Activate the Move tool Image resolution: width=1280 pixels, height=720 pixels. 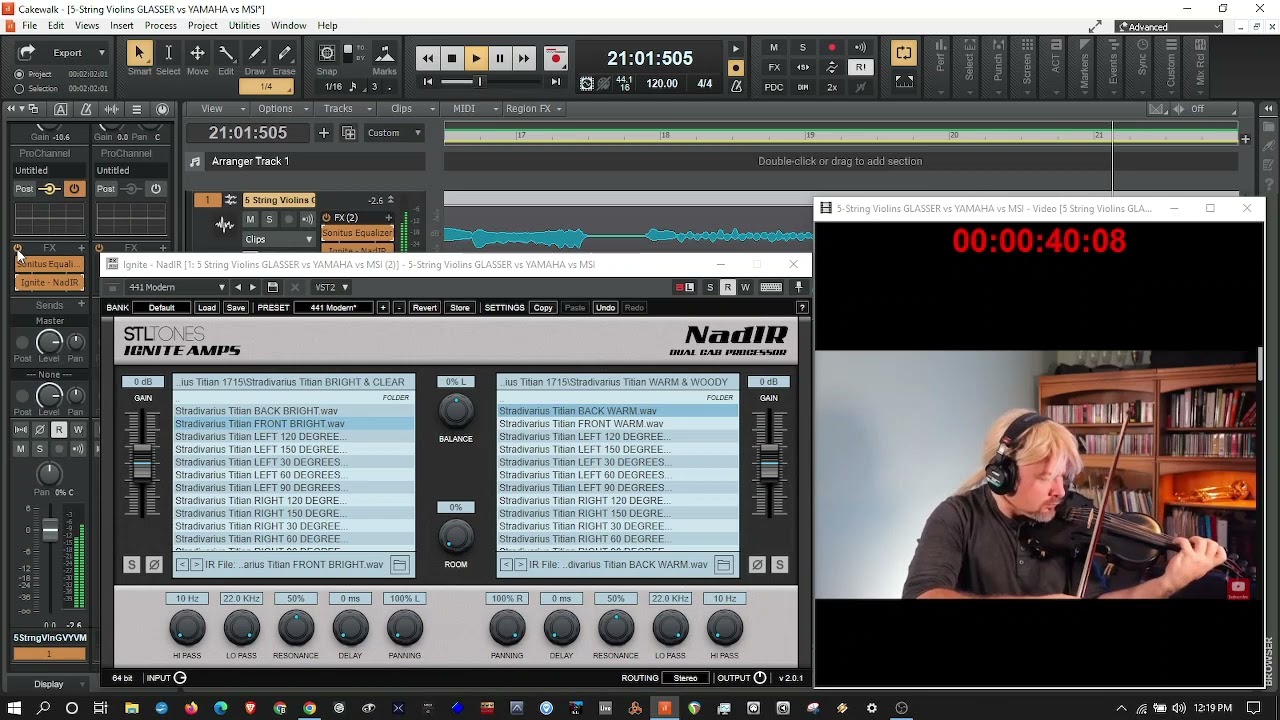(x=197, y=53)
